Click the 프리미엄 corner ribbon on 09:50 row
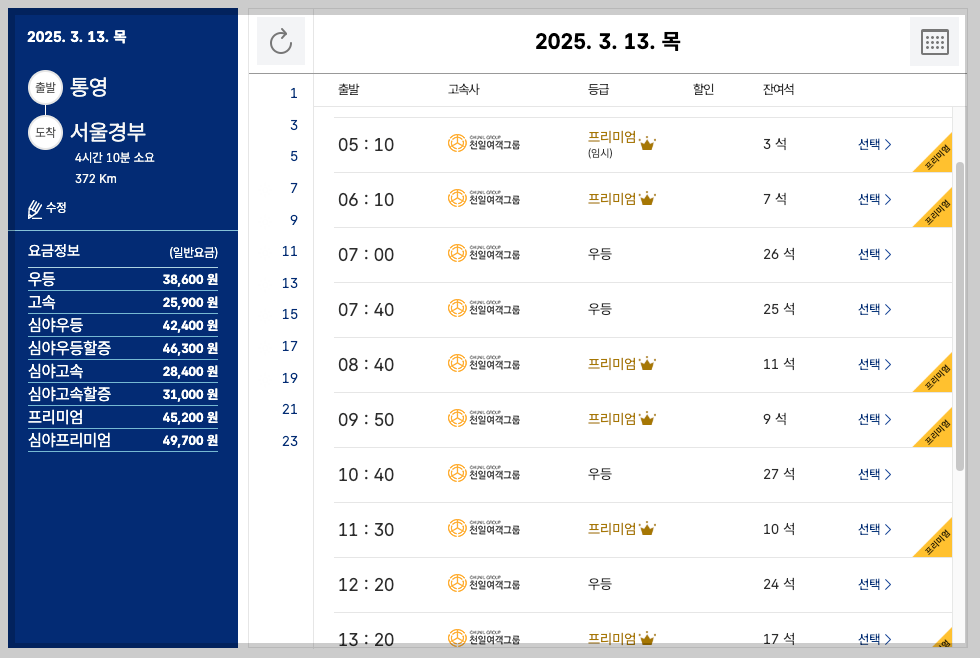980x658 pixels. tap(938, 431)
